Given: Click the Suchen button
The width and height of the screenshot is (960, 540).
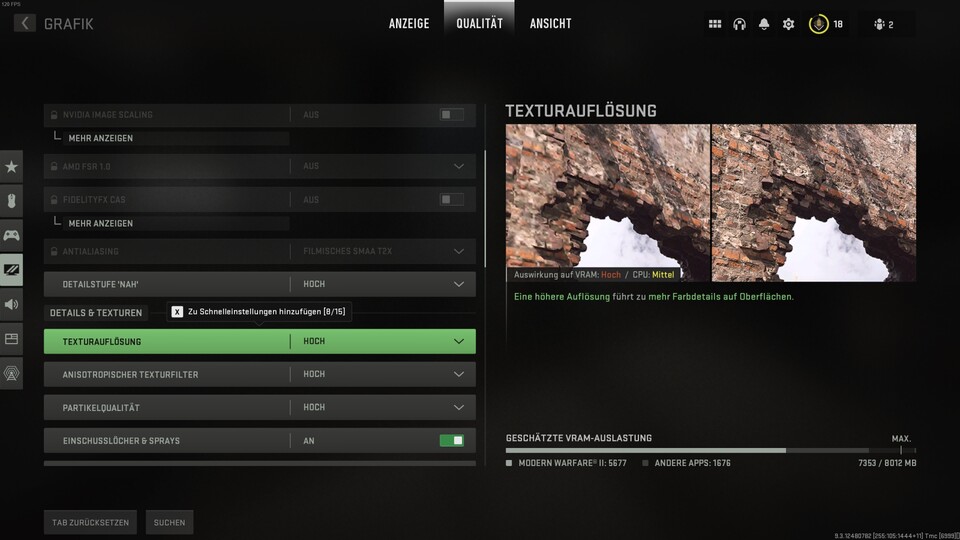Looking at the screenshot, I should [x=169, y=522].
